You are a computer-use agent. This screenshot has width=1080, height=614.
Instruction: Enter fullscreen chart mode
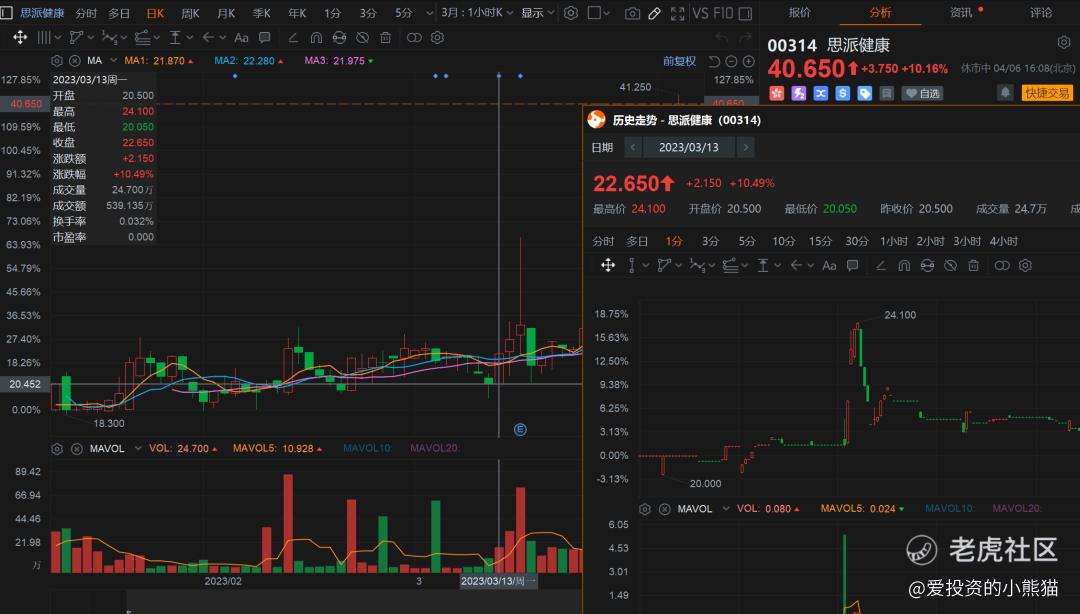(x=677, y=13)
